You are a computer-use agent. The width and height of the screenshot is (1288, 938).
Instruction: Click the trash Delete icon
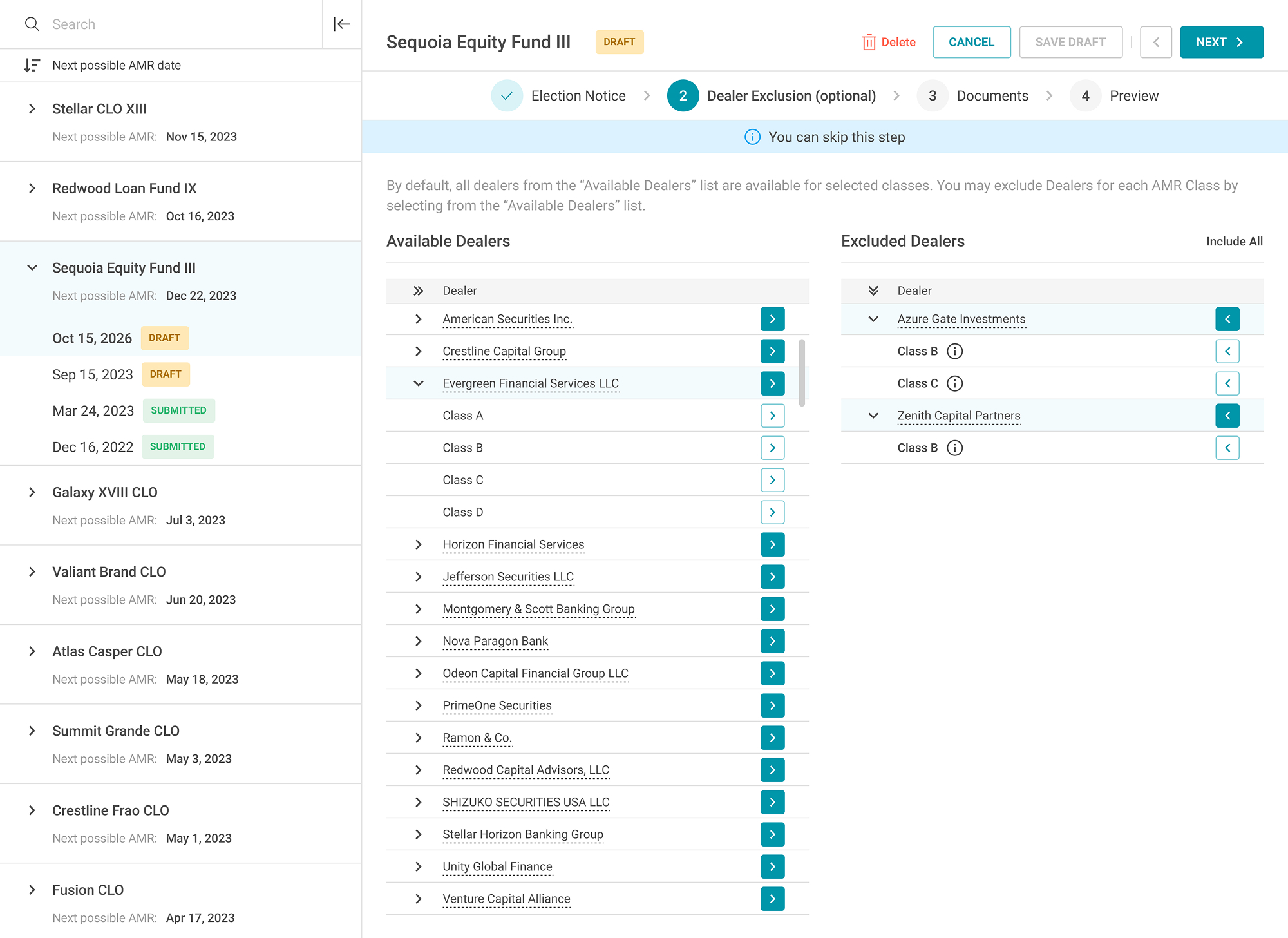pyautogui.click(x=869, y=43)
